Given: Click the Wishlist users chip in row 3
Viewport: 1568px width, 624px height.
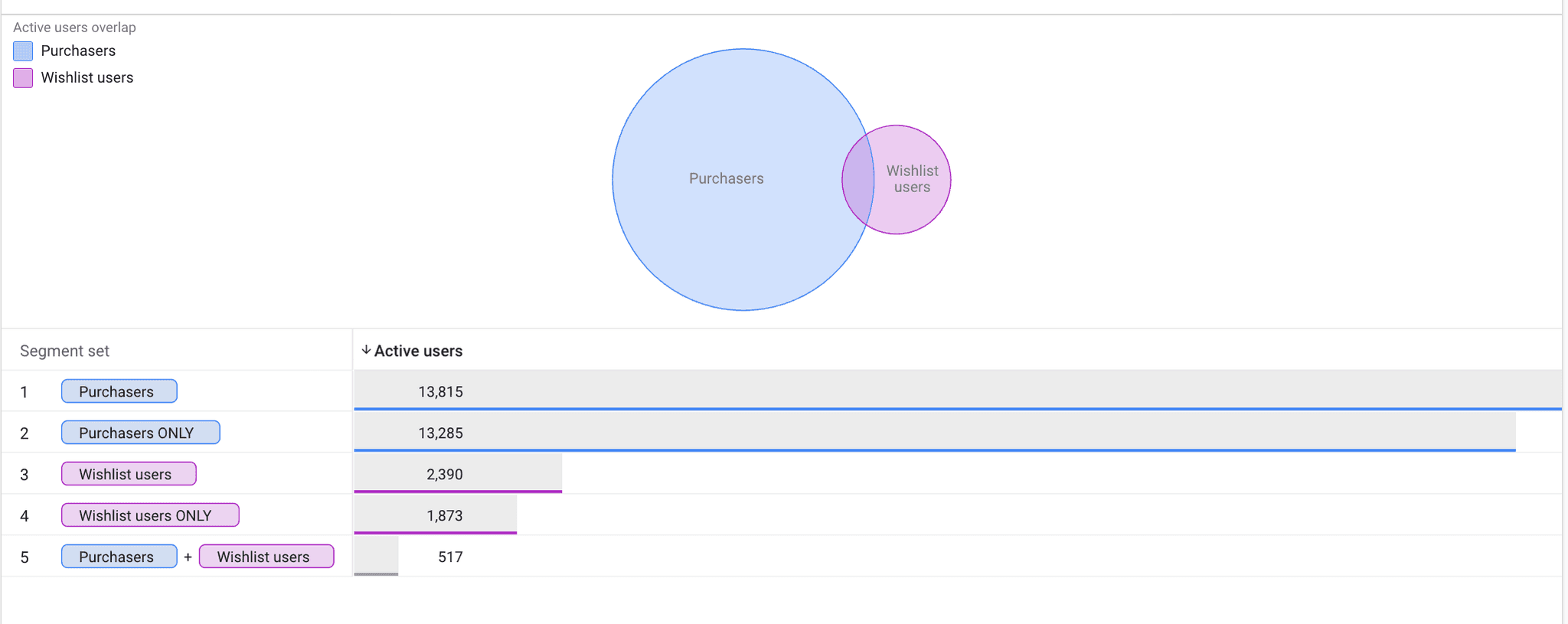Looking at the screenshot, I should pyautogui.click(x=129, y=474).
